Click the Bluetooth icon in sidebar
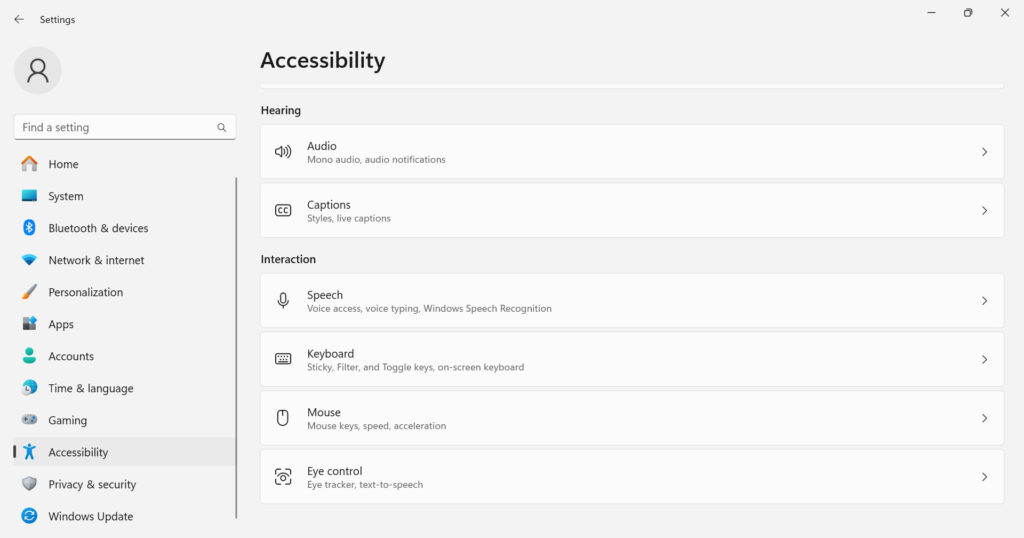This screenshot has height=538, width=1024. click(x=29, y=228)
